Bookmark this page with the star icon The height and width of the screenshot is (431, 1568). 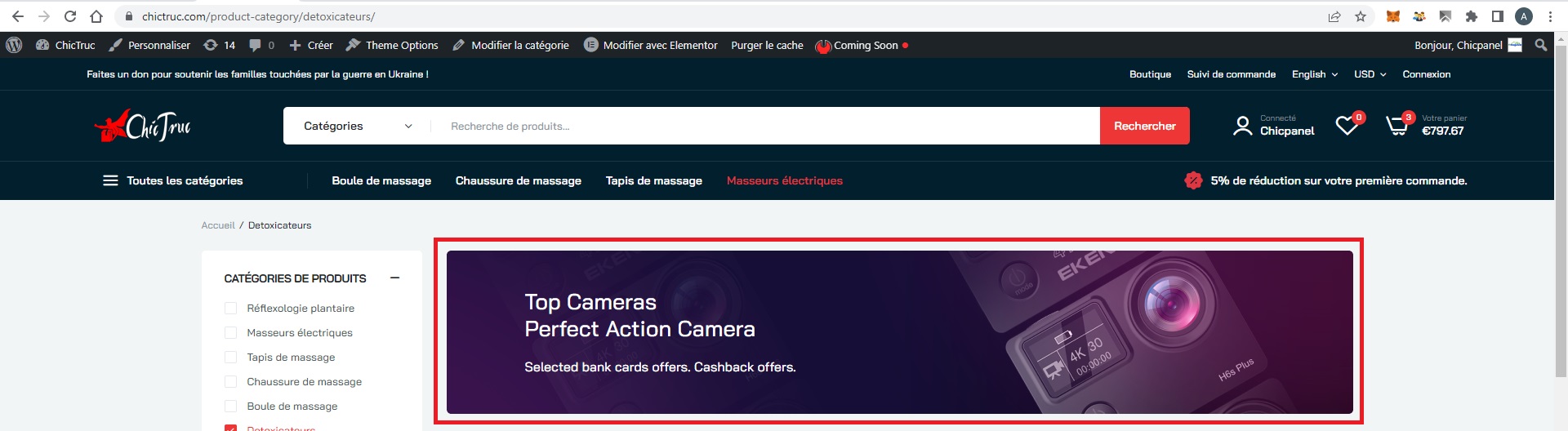pyautogui.click(x=1361, y=16)
